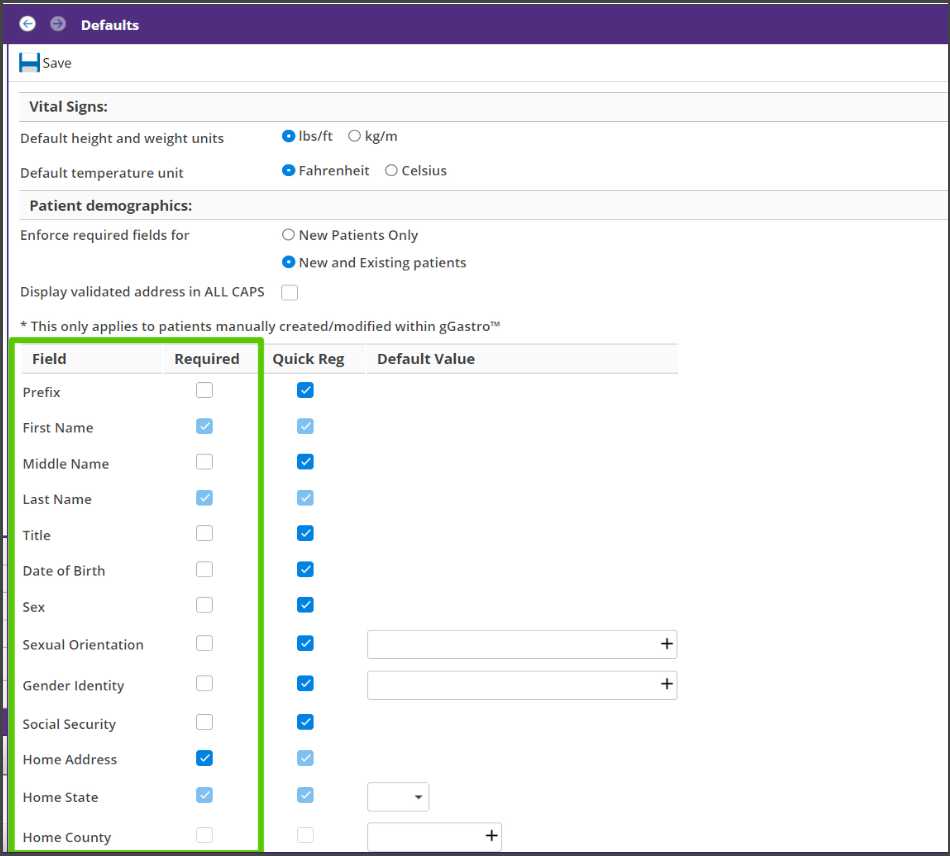Image resolution: width=950 pixels, height=856 pixels.
Task: Toggle Quick Reg checkbox for Home State
Action: (305, 795)
